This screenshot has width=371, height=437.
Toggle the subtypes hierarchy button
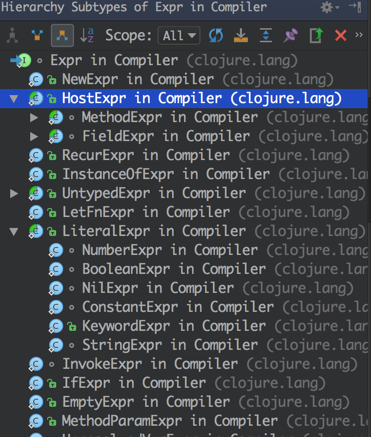click(62, 35)
